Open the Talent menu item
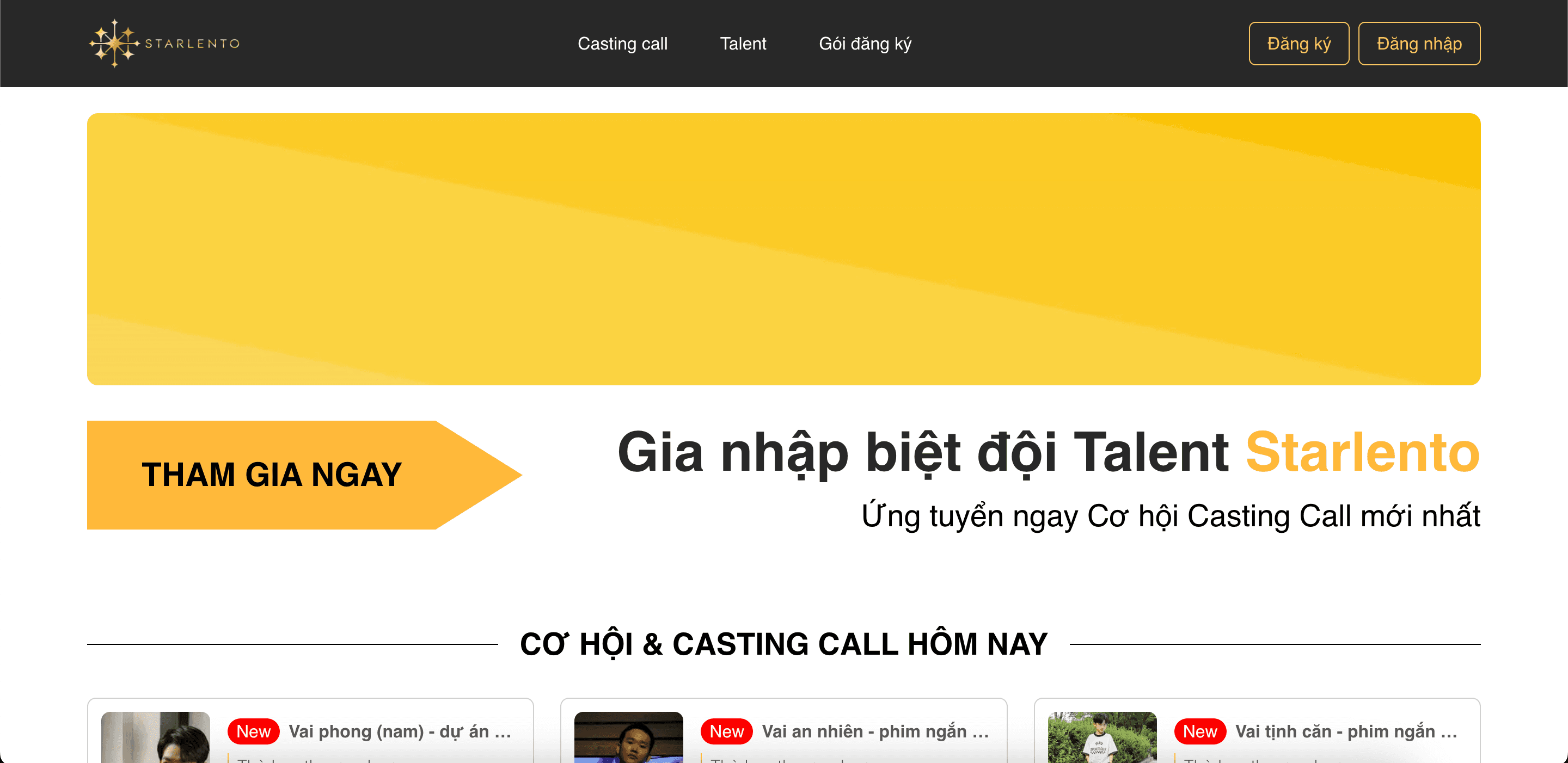This screenshot has width=1568, height=763. pyautogui.click(x=743, y=44)
